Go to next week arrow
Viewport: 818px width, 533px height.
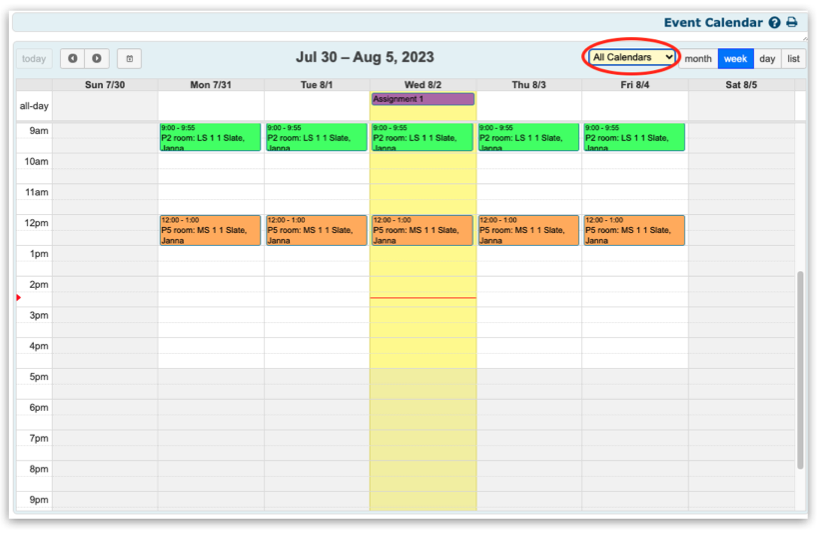(97, 58)
